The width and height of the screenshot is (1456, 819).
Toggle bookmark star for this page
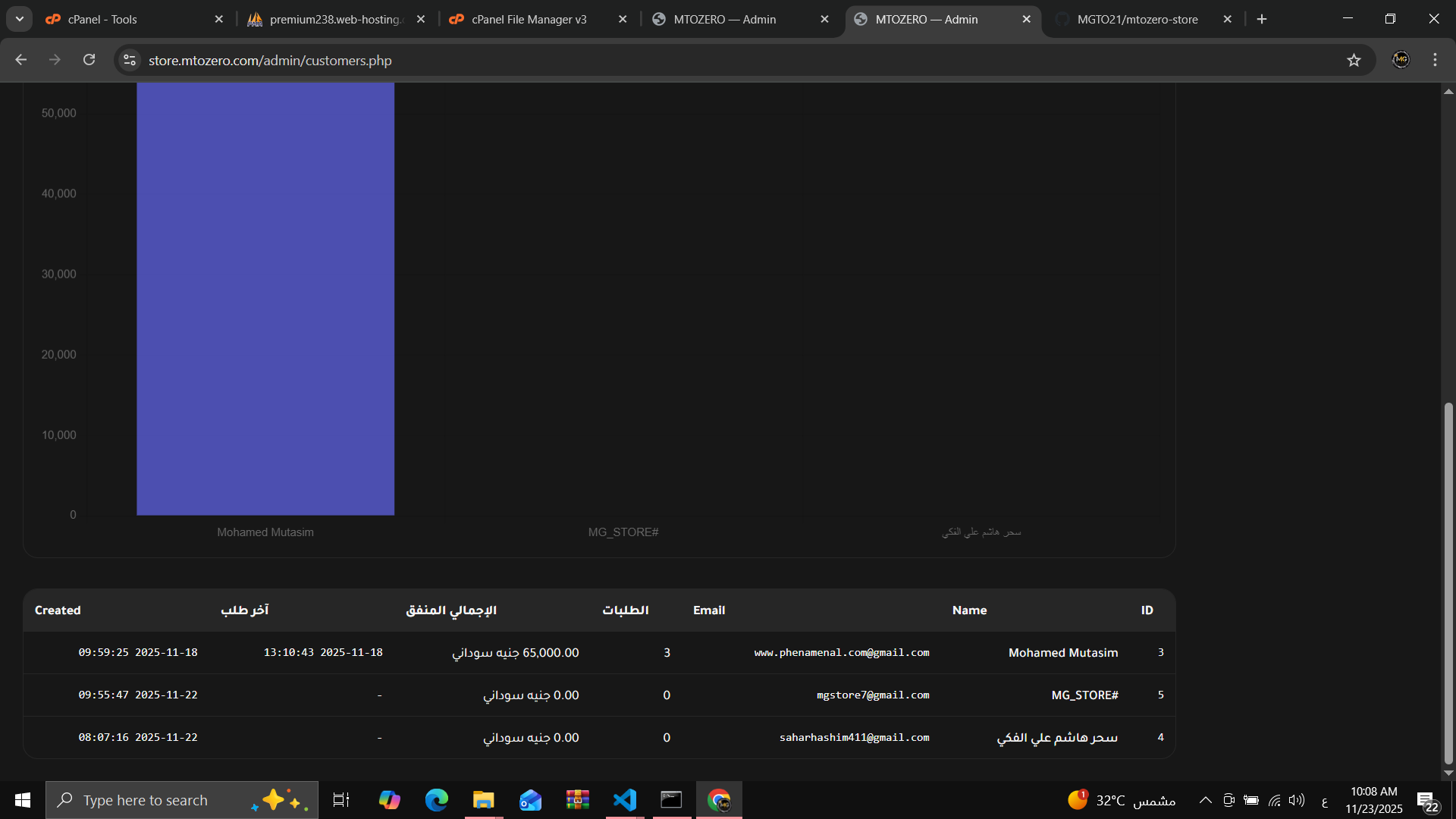(x=1355, y=60)
